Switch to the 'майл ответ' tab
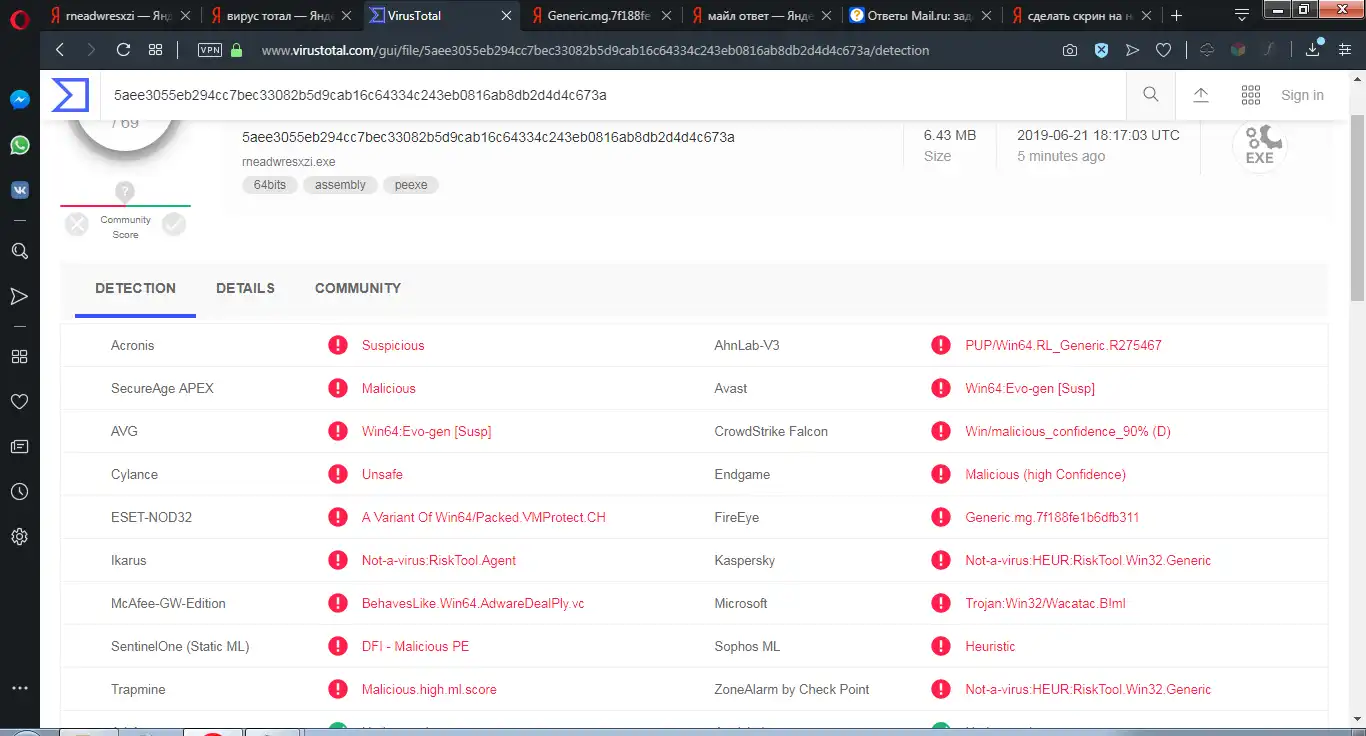 point(750,16)
